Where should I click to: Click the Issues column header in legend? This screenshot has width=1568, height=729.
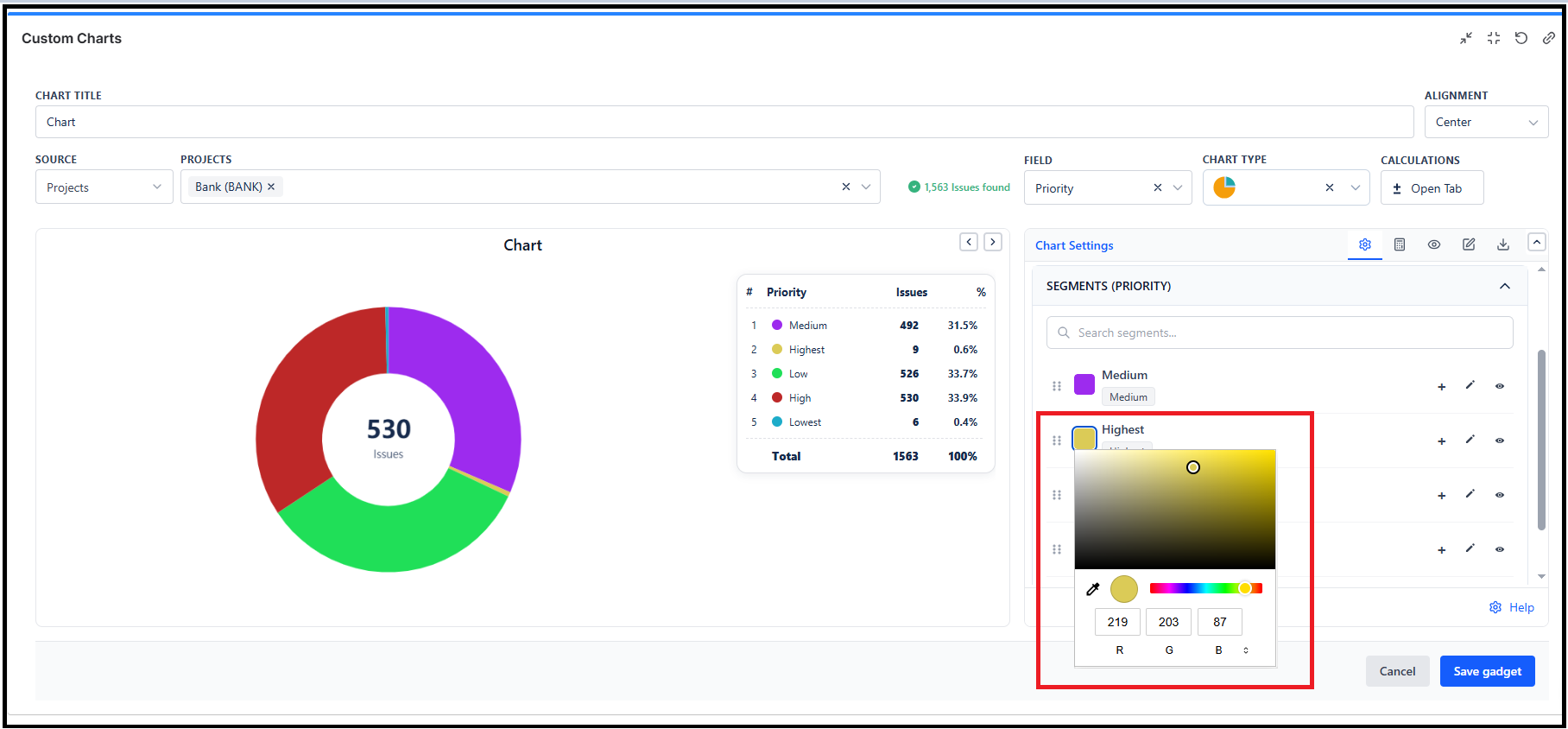pos(911,292)
